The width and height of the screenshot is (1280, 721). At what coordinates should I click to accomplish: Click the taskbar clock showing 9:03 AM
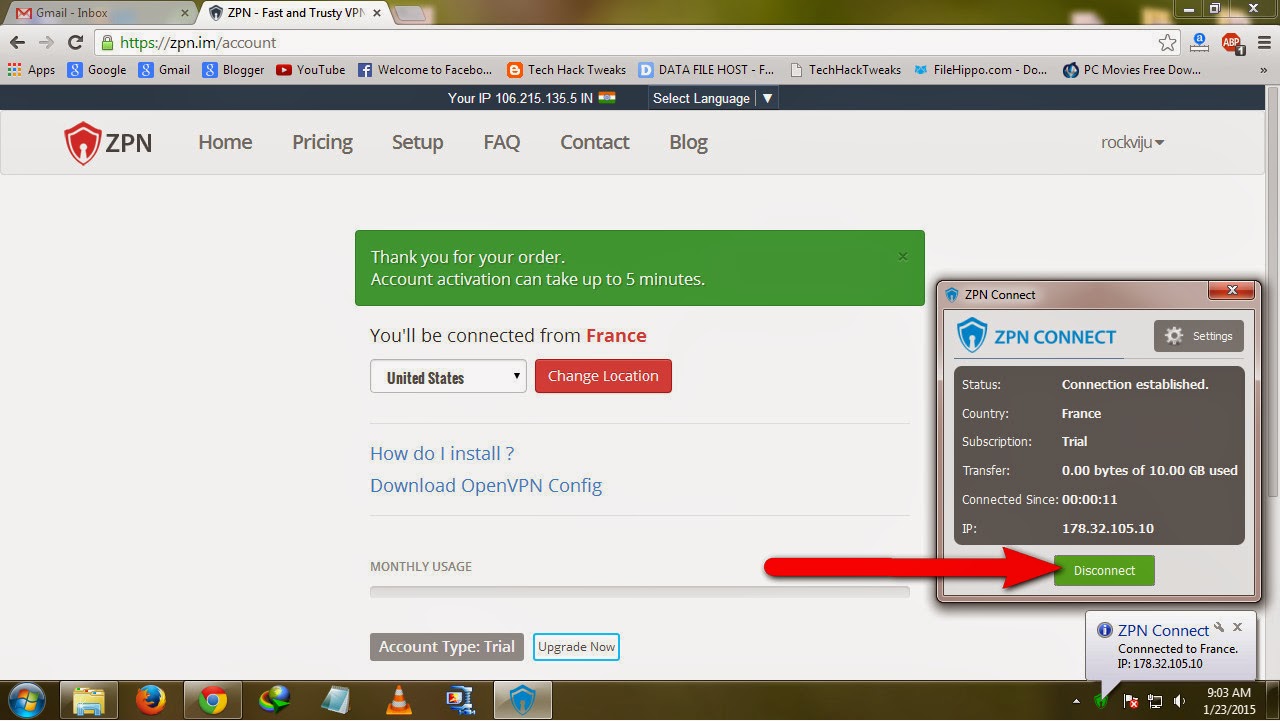[x=1229, y=700]
